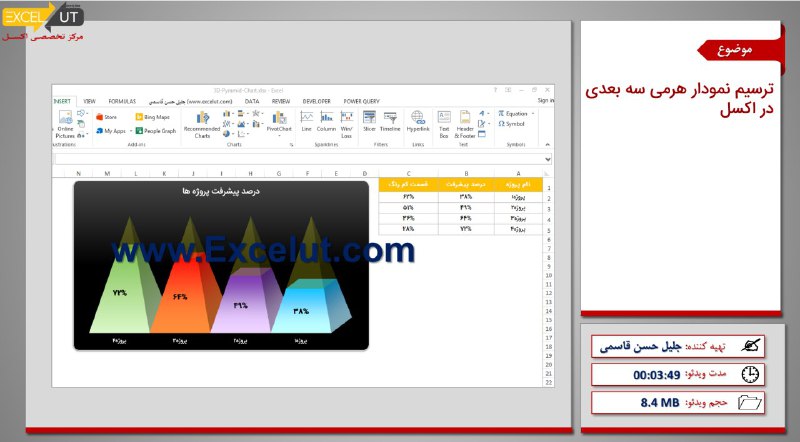Open the DATA tab
Screen dimensions: 800x442
[x=252, y=101]
